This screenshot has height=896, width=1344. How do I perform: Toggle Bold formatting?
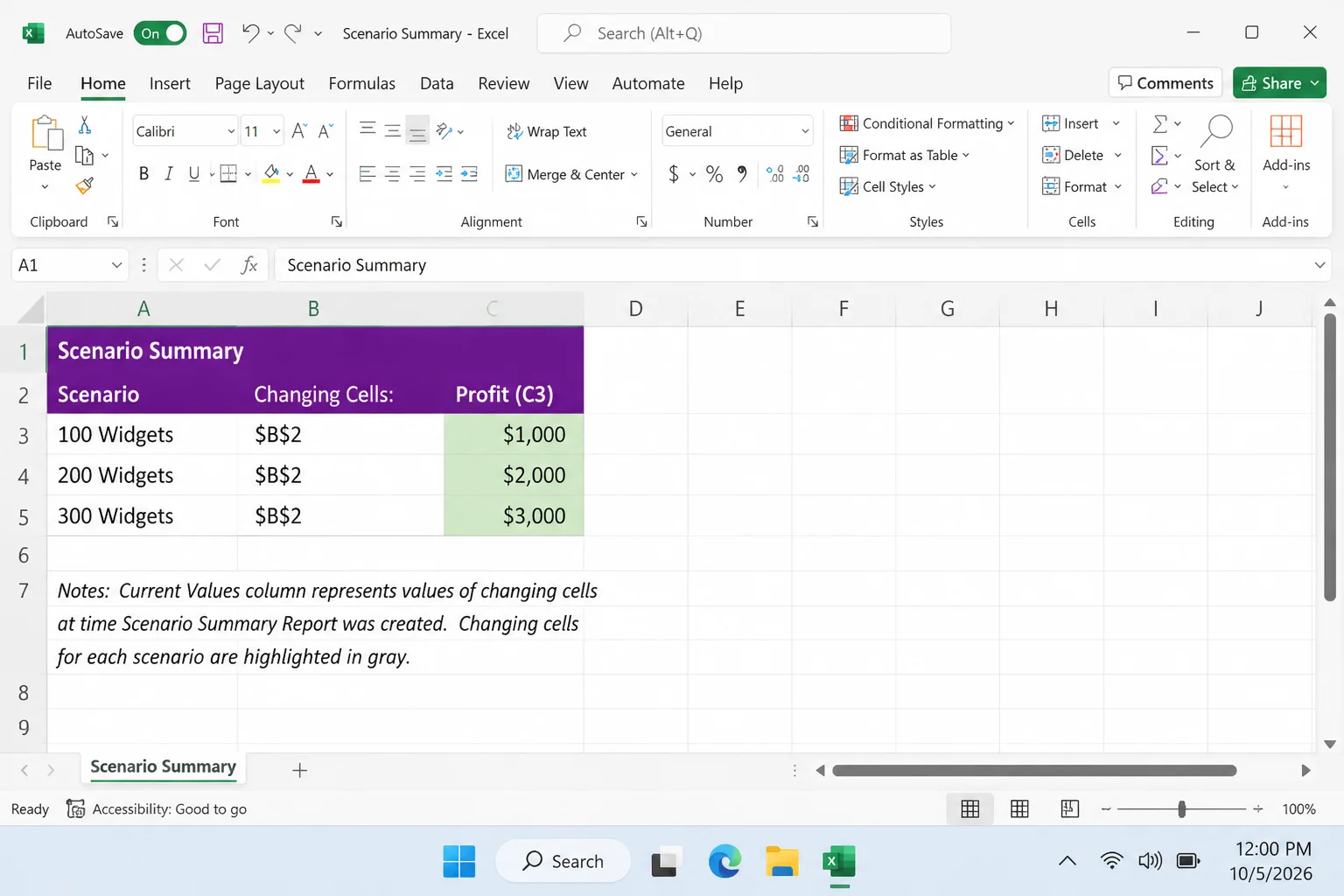[143, 174]
